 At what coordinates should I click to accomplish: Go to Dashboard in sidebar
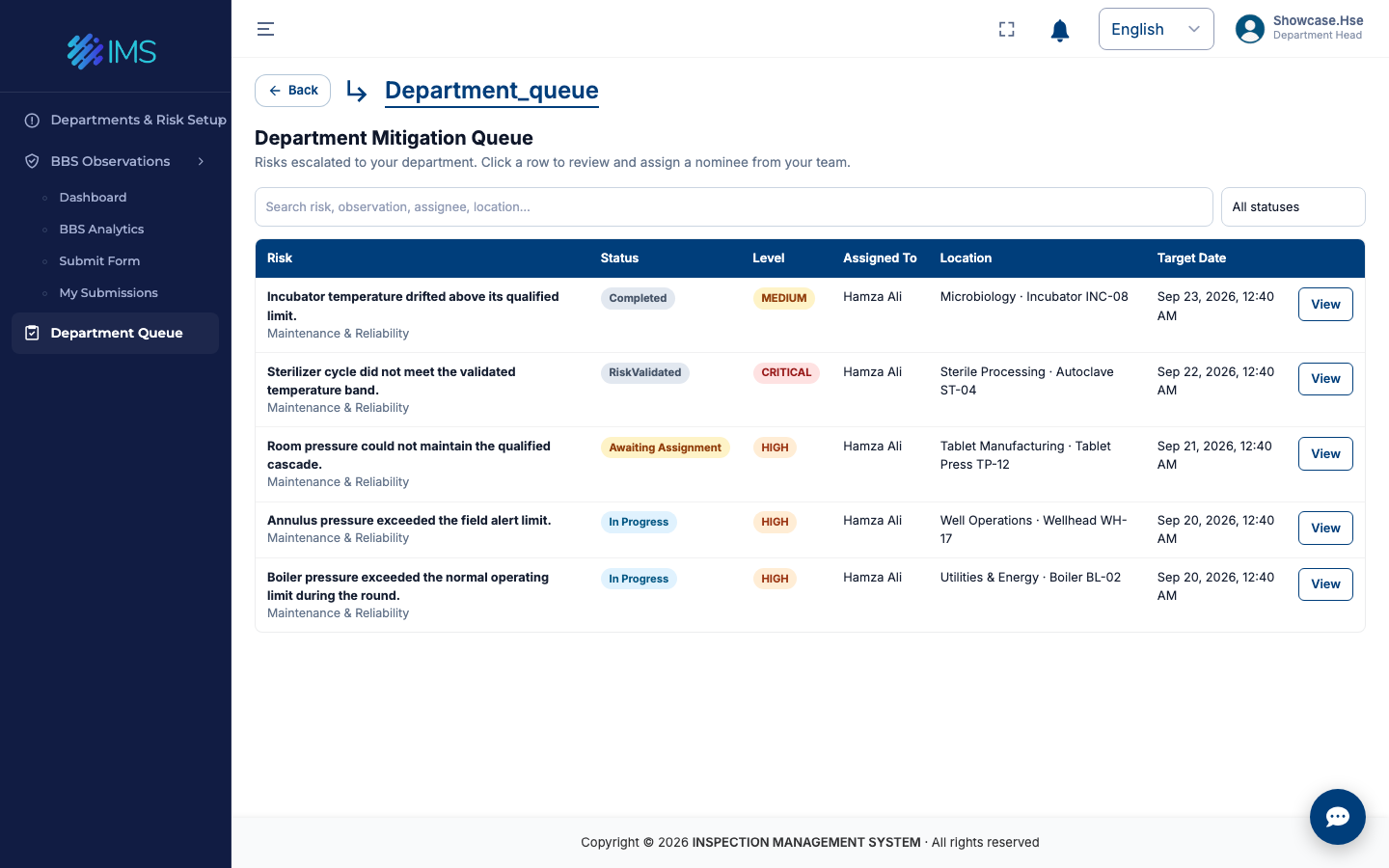point(93,197)
